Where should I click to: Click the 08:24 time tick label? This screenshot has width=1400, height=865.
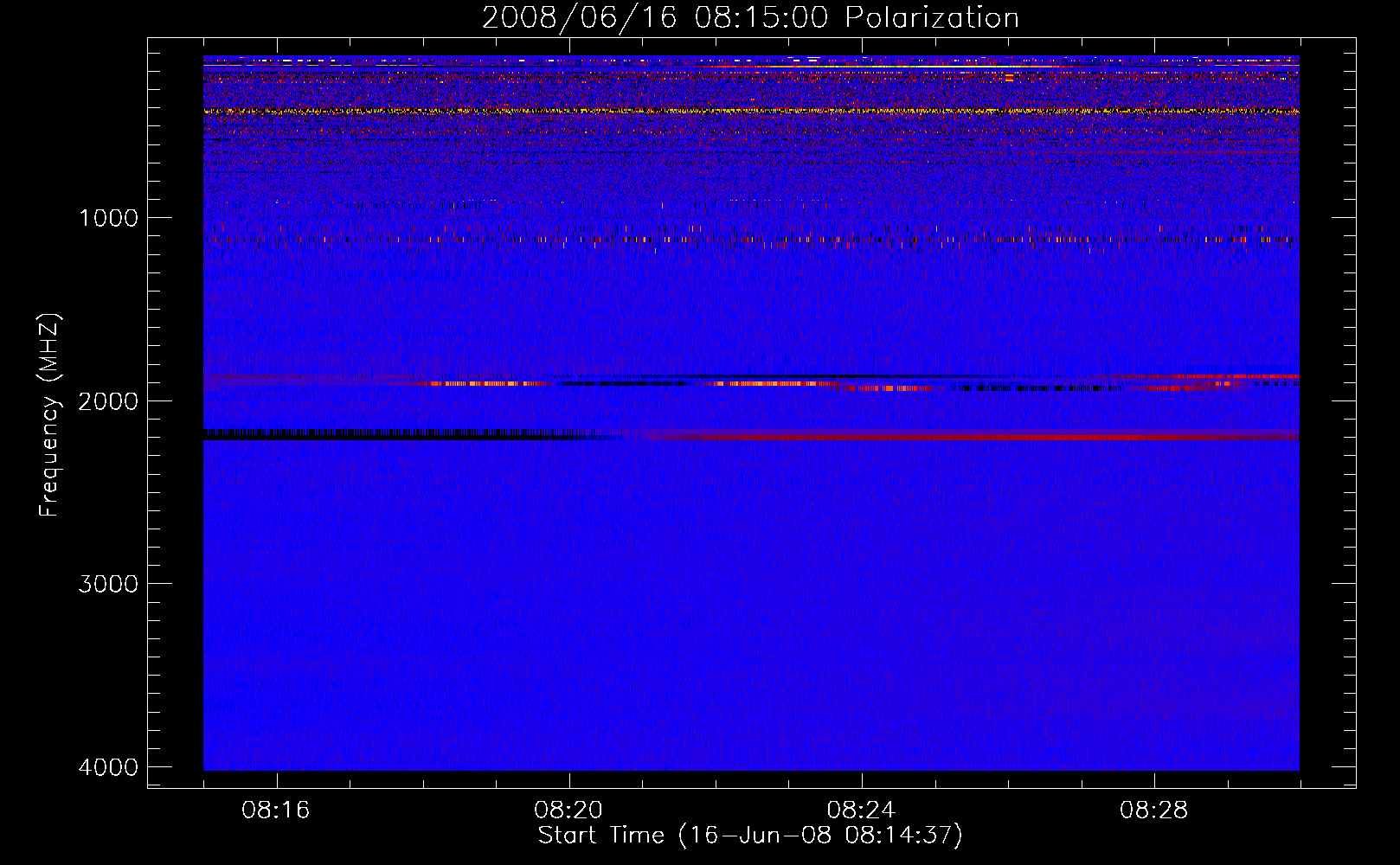point(861,811)
